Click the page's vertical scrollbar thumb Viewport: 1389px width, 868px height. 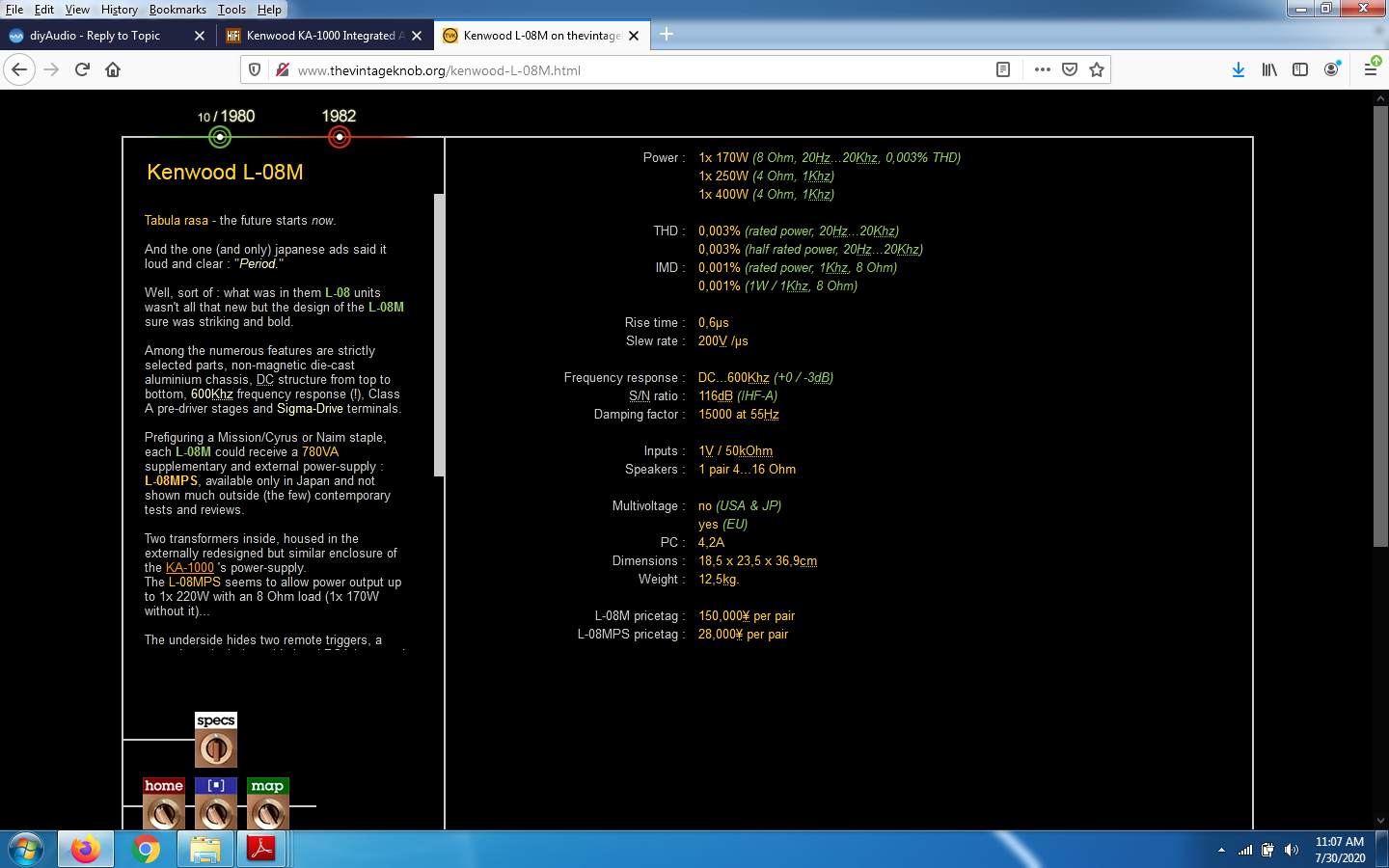[1380, 328]
